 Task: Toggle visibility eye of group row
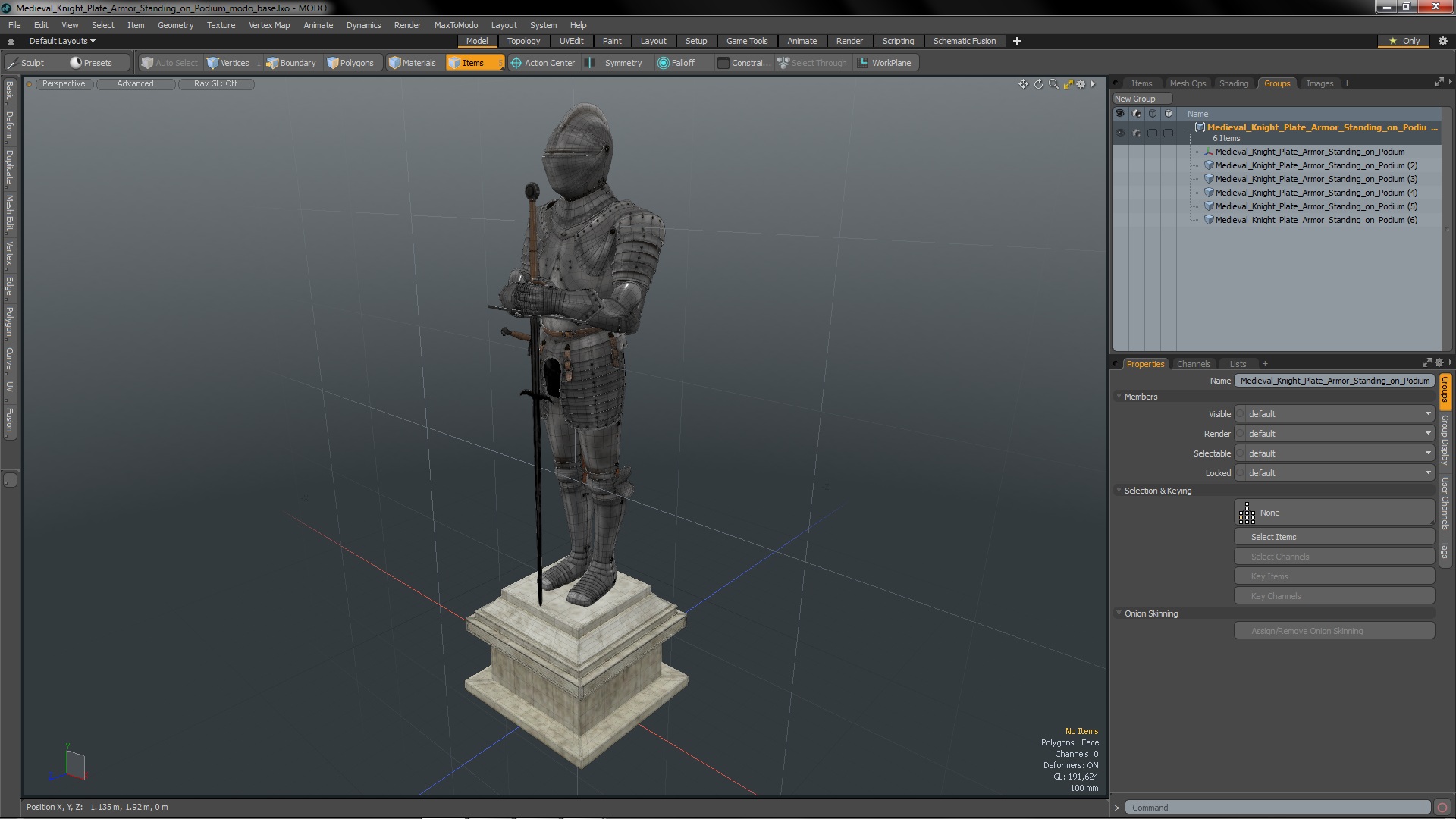coord(1120,133)
